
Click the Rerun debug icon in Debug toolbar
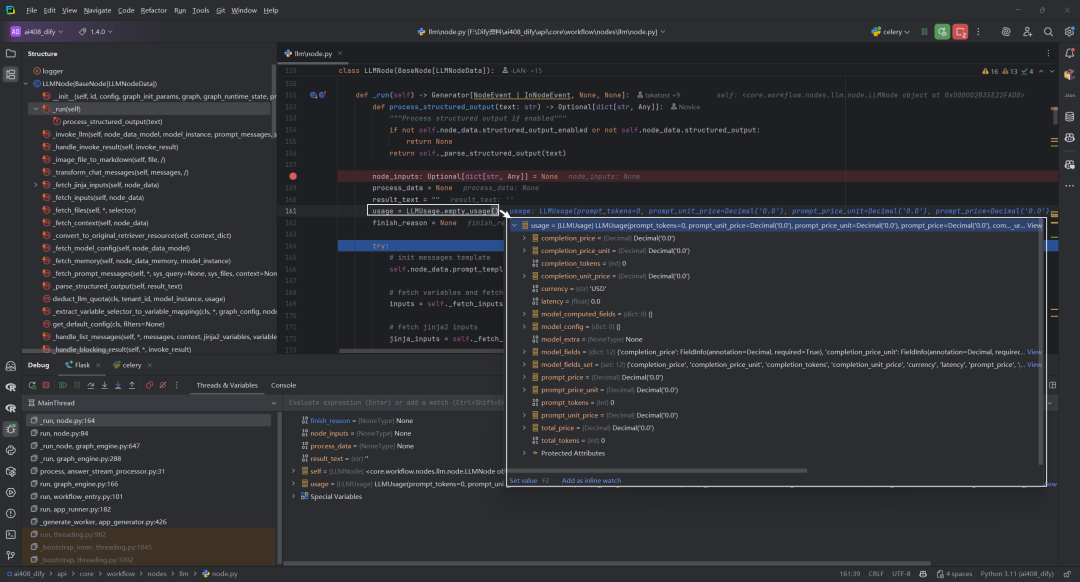tap(32, 385)
